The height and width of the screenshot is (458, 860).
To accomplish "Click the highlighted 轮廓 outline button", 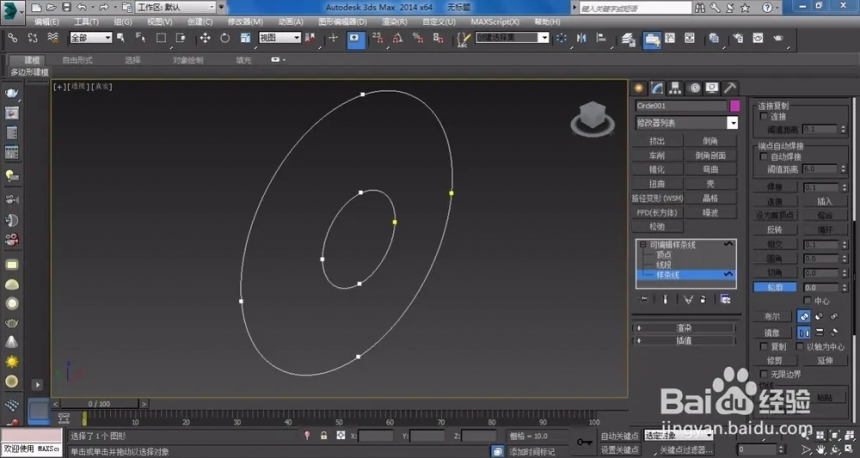I will tap(775, 287).
